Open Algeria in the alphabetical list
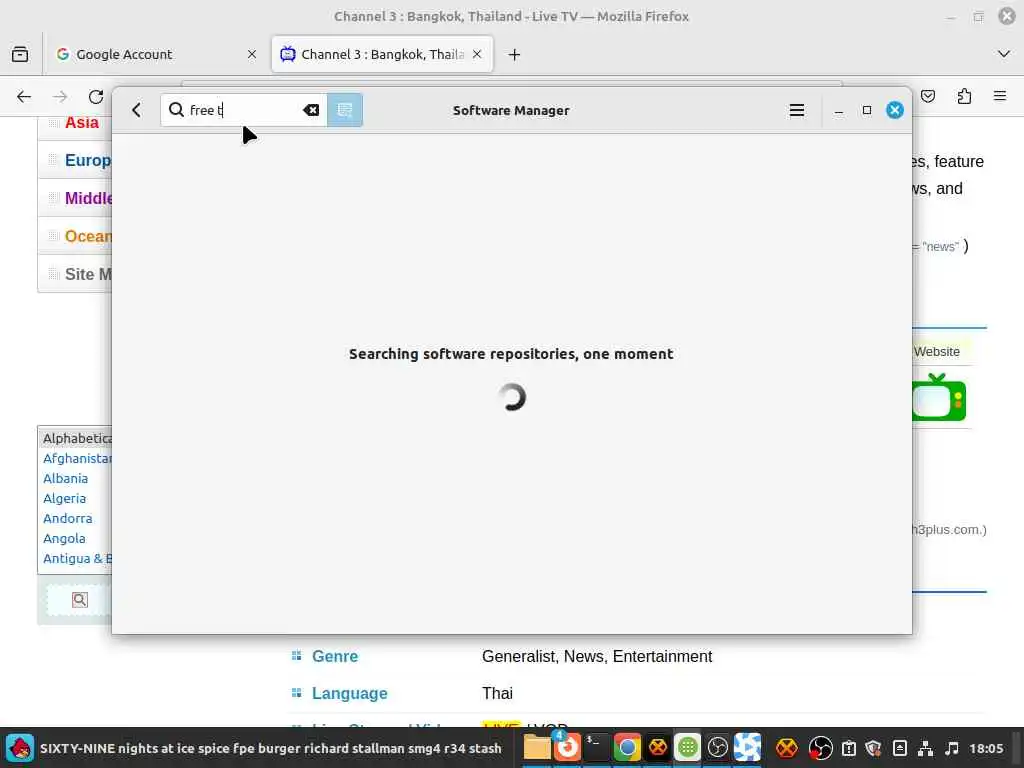 [x=65, y=498]
